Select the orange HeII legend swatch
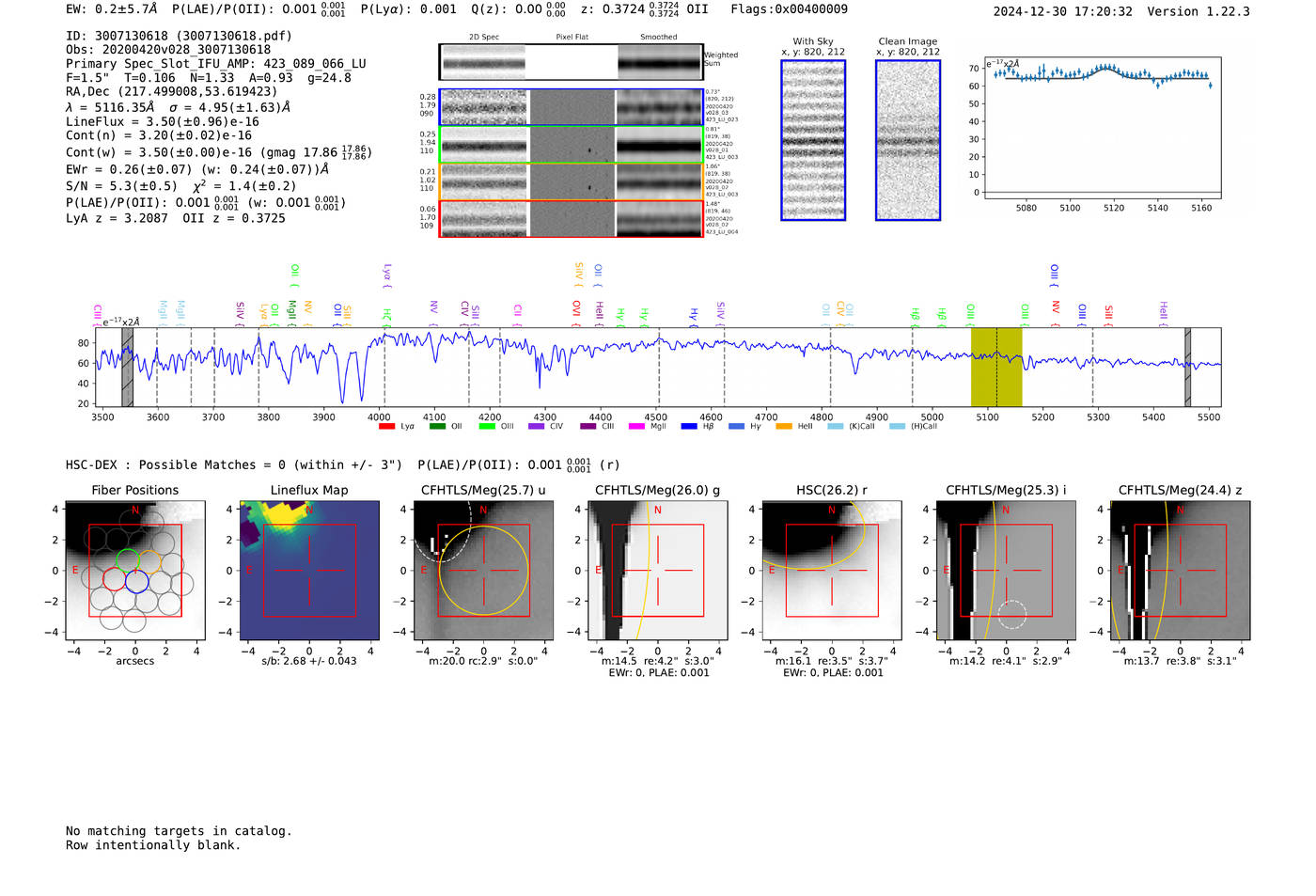The height and width of the screenshot is (896, 1316). click(784, 427)
